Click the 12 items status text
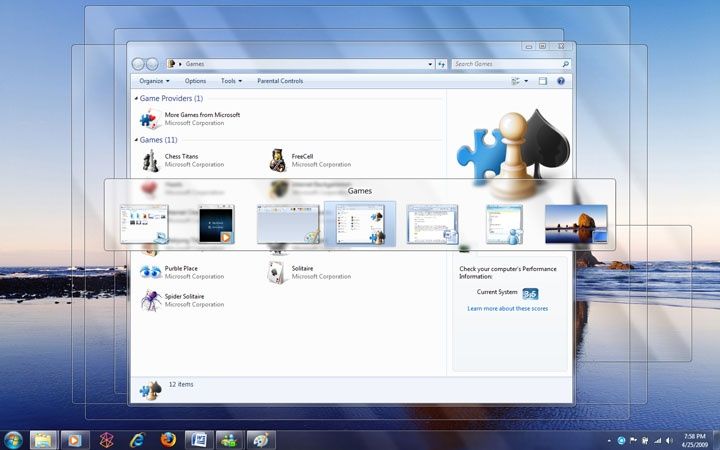The height and width of the screenshot is (450, 720). [x=181, y=384]
